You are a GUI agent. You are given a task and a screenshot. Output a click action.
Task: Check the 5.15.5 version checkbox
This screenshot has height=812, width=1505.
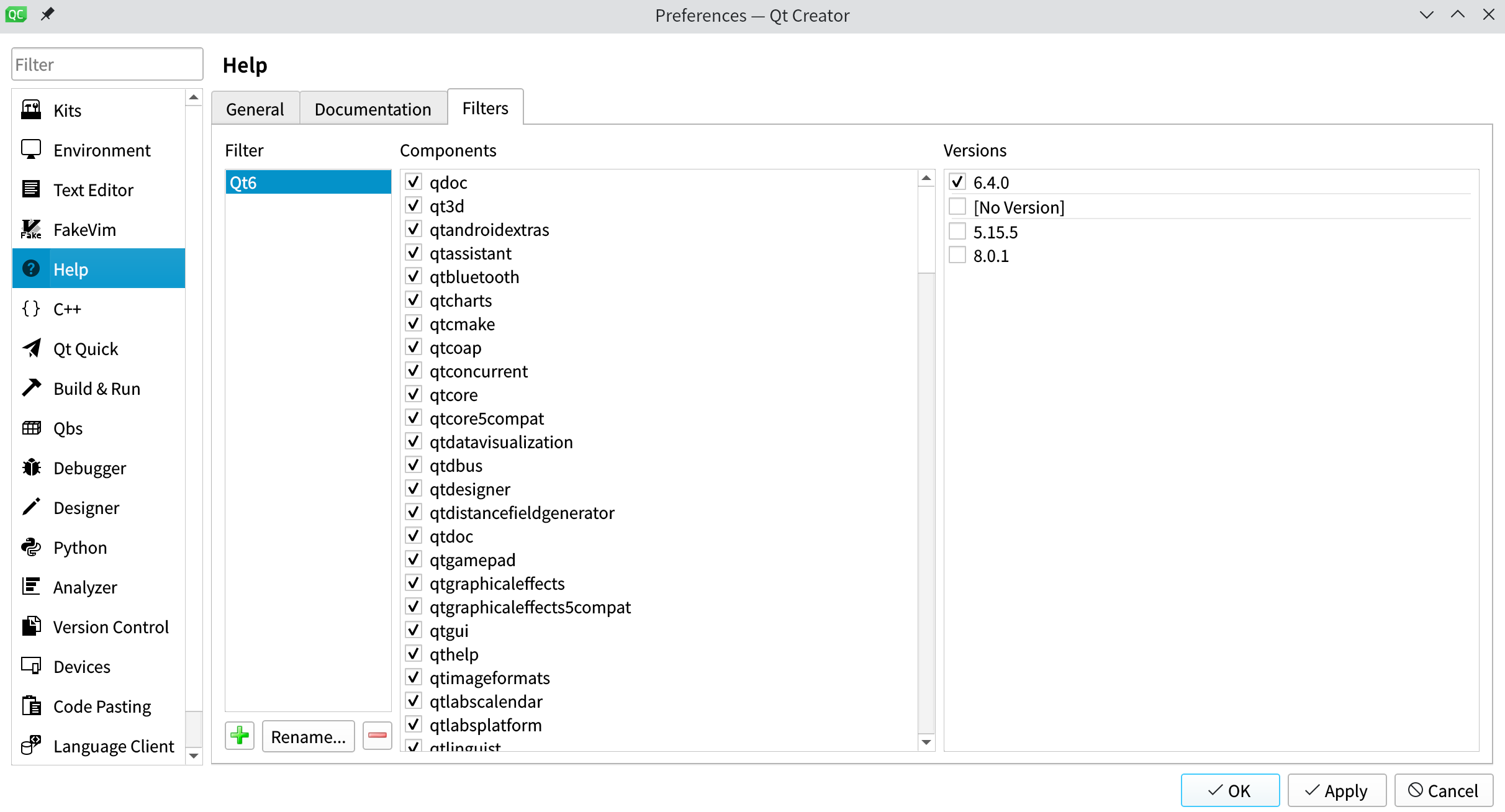[957, 232]
